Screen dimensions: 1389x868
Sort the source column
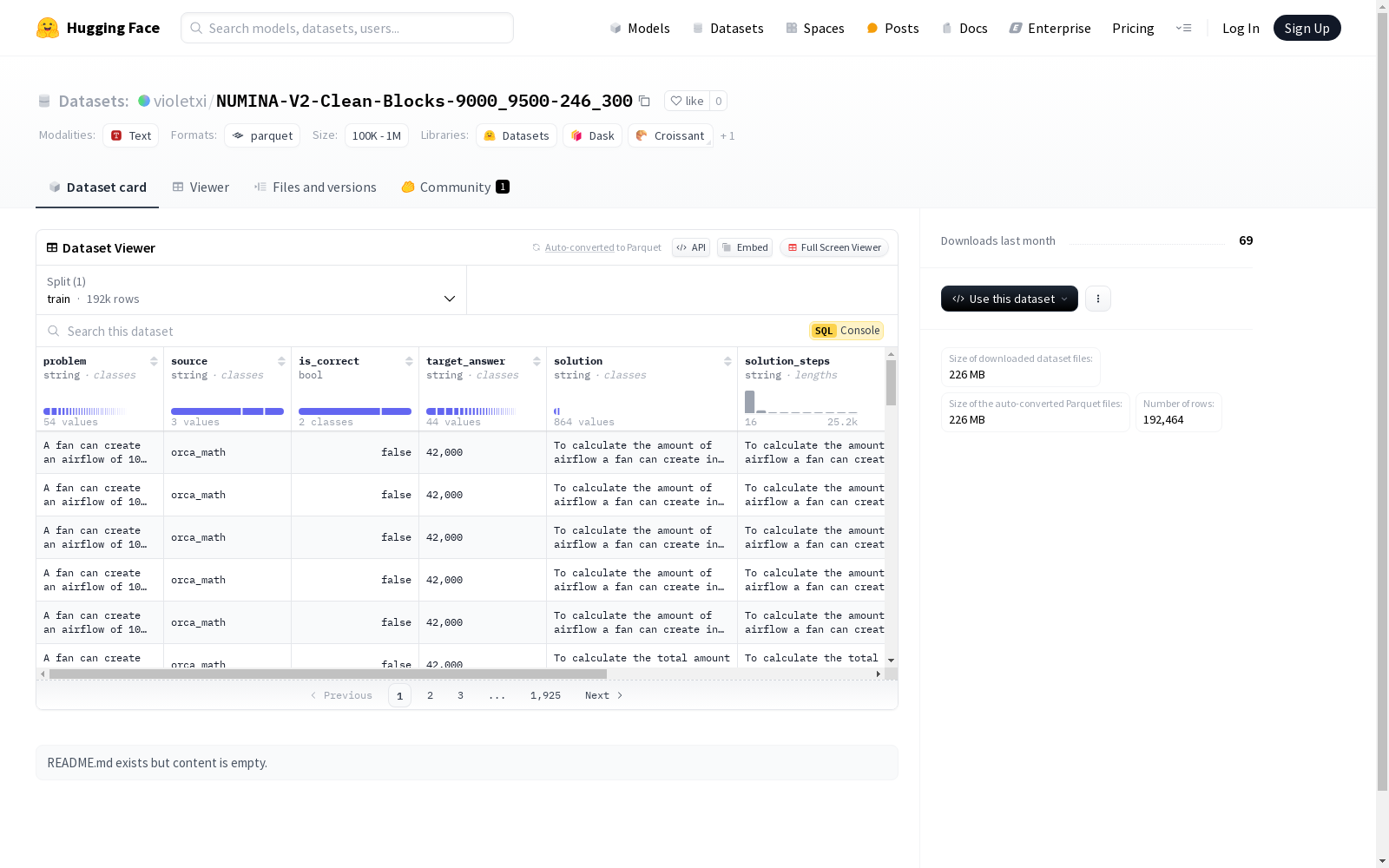(x=281, y=361)
